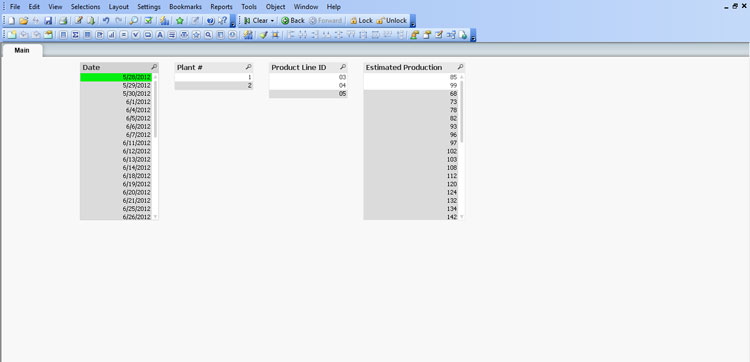
Task: Open the search icon on Date list header
Action: click(154, 67)
